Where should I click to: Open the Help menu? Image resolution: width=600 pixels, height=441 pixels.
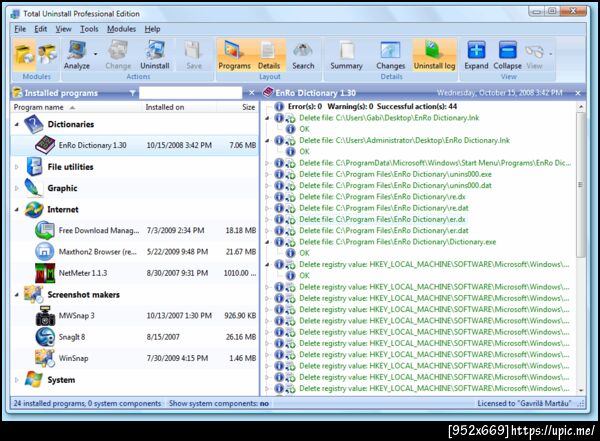click(x=152, y=29)
